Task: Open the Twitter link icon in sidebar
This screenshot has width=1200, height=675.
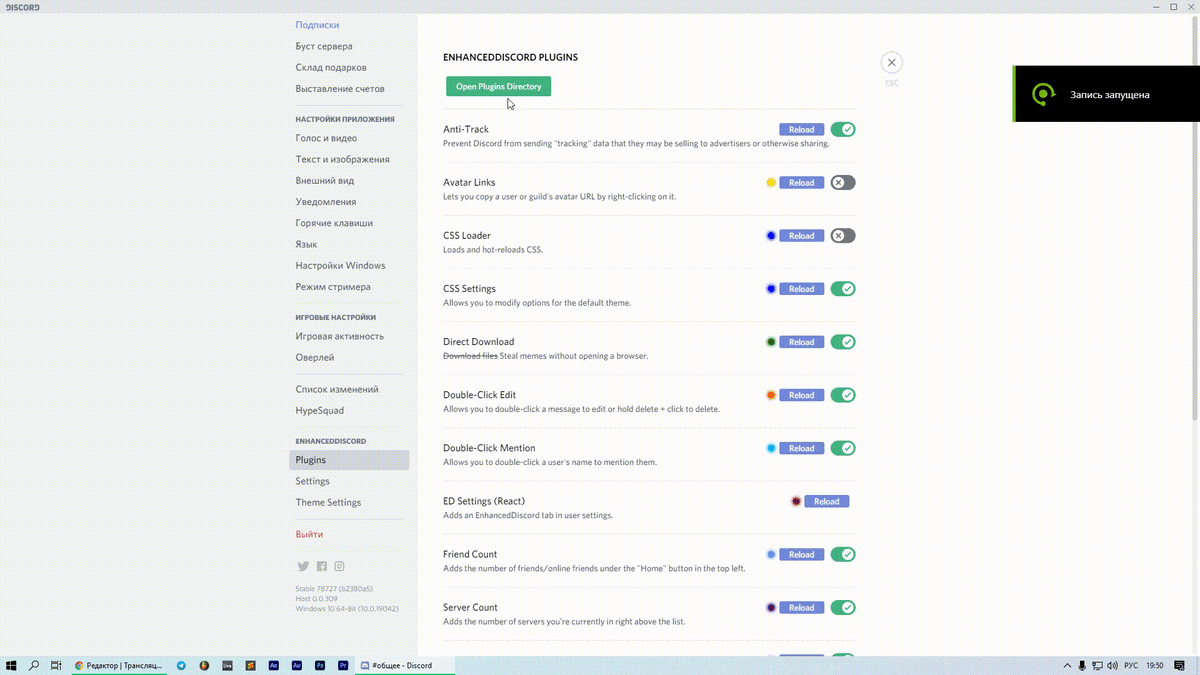Action: (303, 566)
